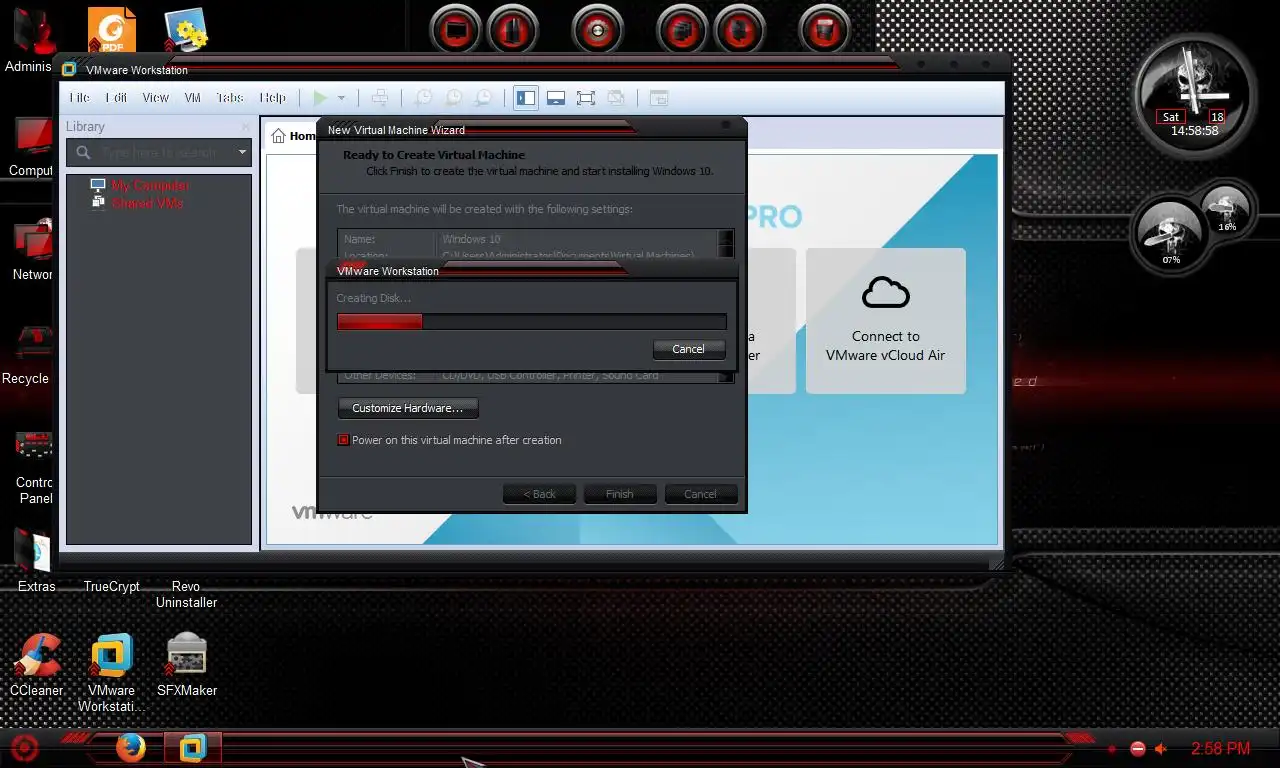Click the wizard Finish button

pos(619,494)
